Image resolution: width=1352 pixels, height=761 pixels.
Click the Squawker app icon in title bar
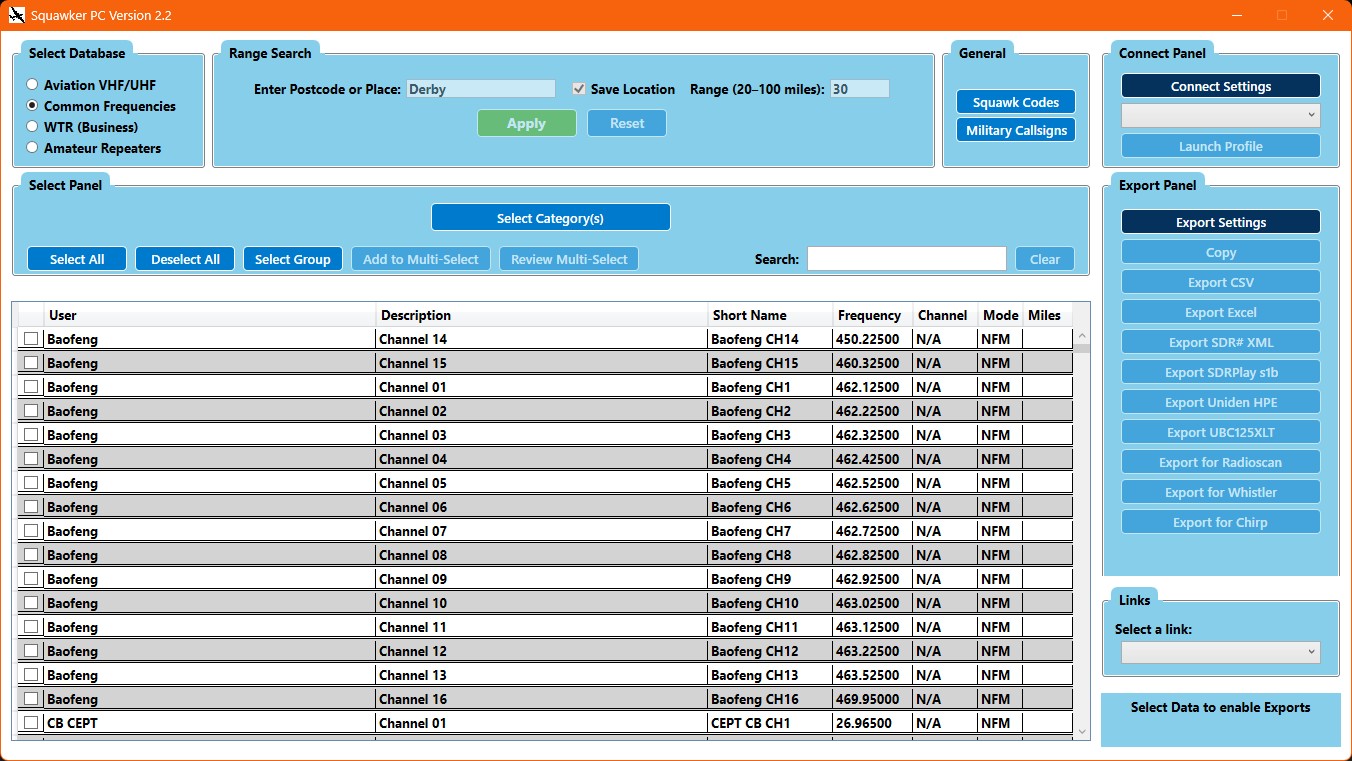(16, 15)
